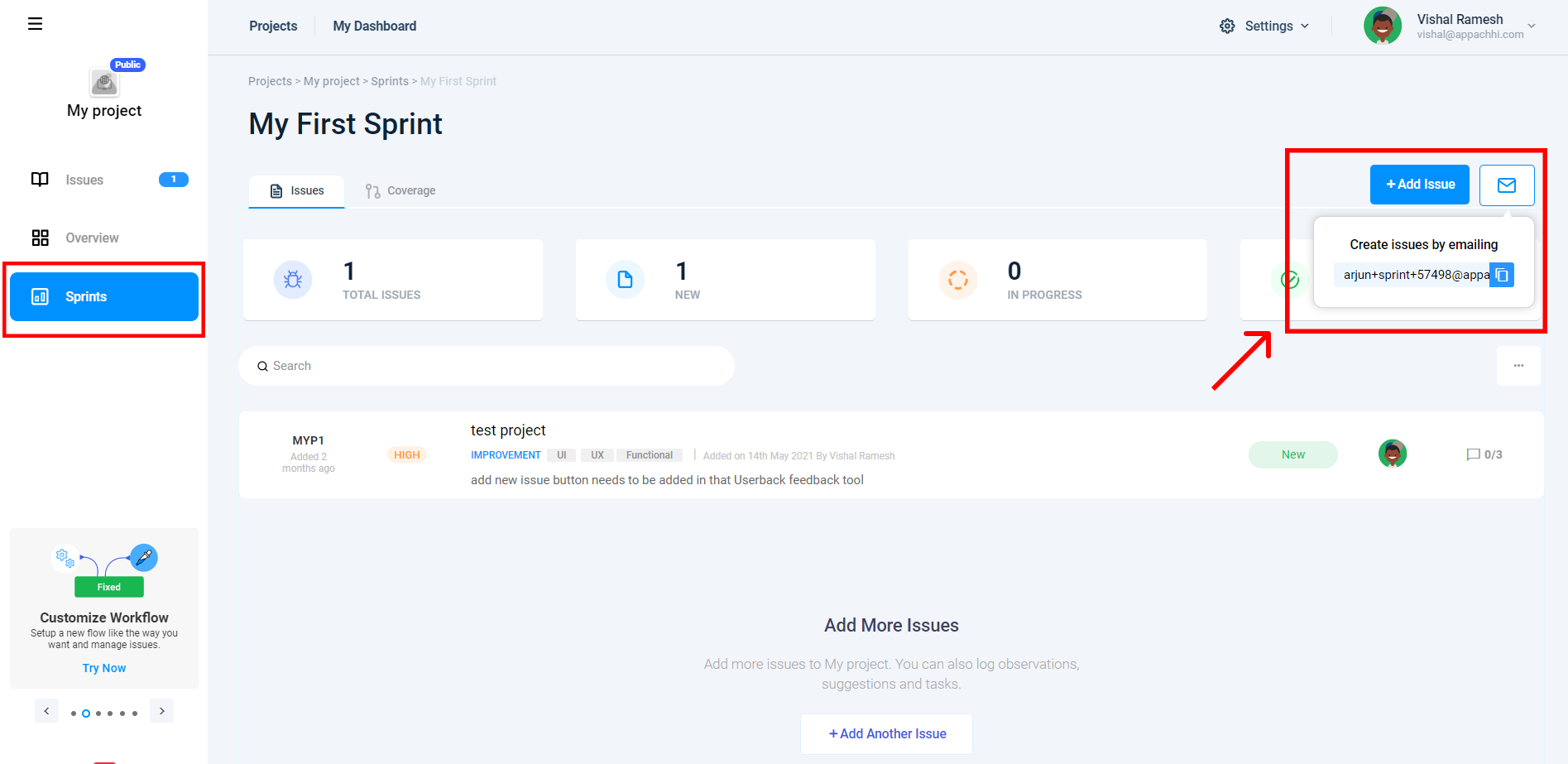Open My Dashboard in top navigation
This screenshot has width=1568, height=764.
pos(375,26)
